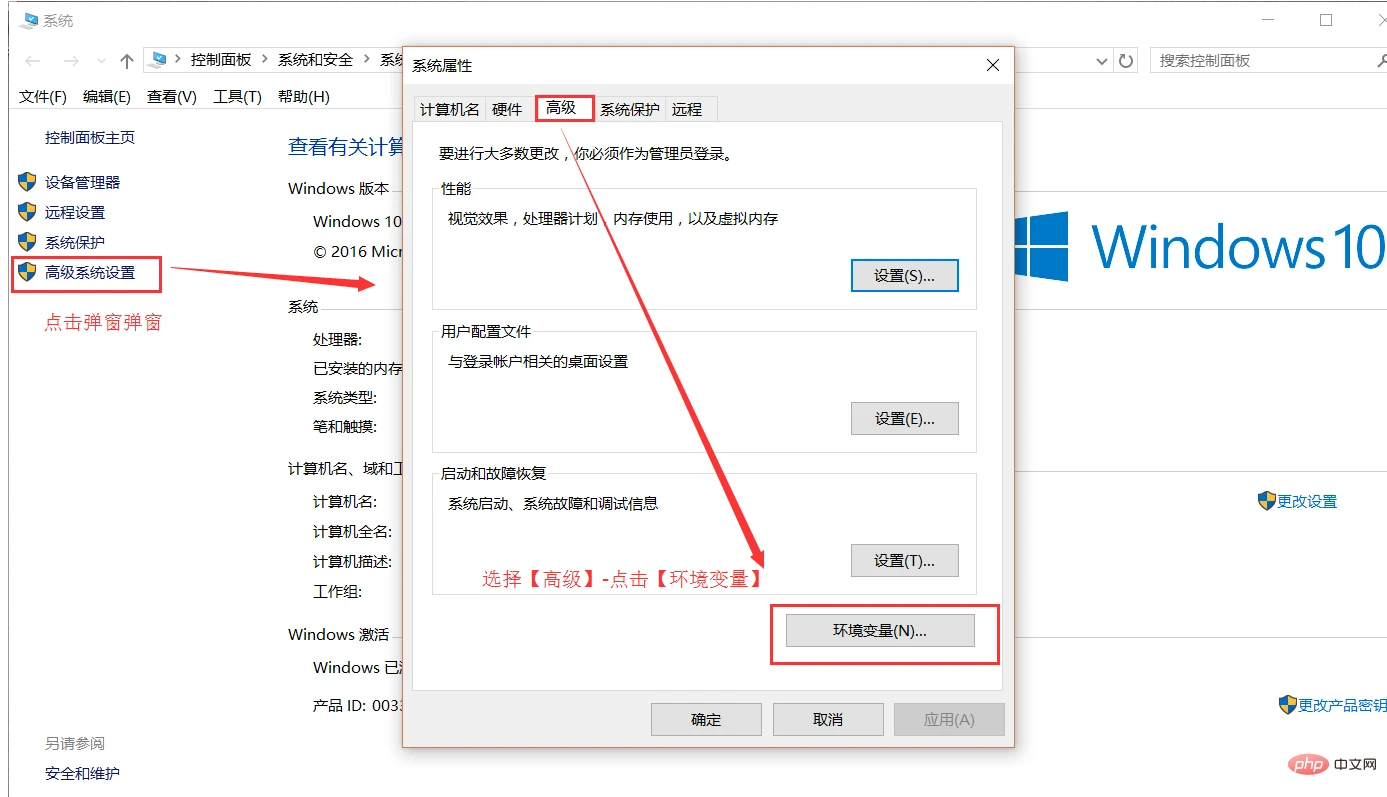Expand the address bar history dropdown
This screenshot has width=1387, height=797.
1101,60
